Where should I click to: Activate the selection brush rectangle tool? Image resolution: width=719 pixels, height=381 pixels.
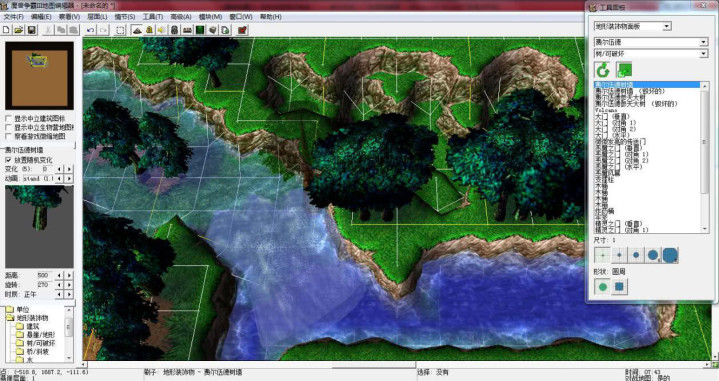click(120, 30)
